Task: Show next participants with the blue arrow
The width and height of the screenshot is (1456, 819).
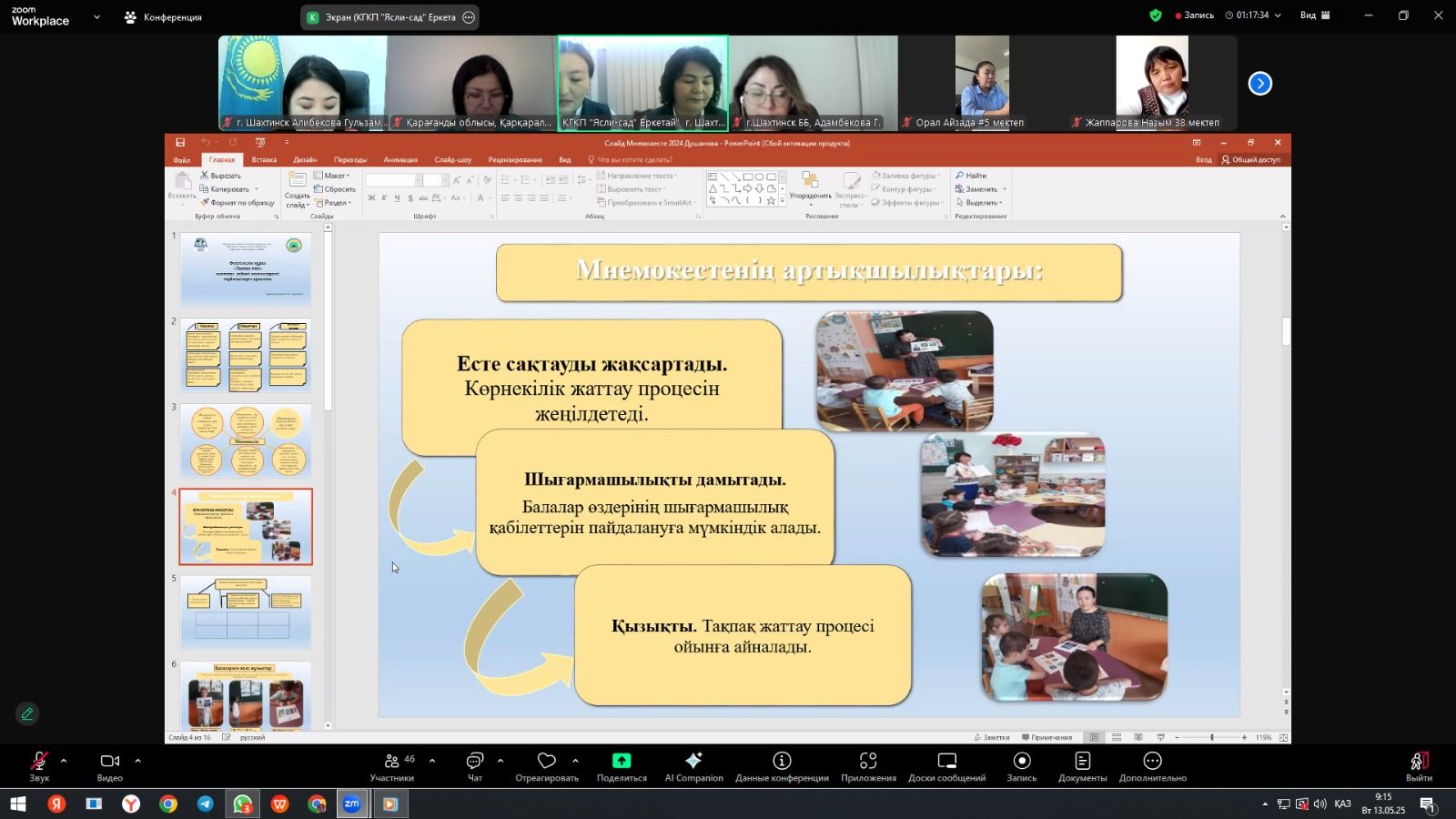Action: (1259, 84)
